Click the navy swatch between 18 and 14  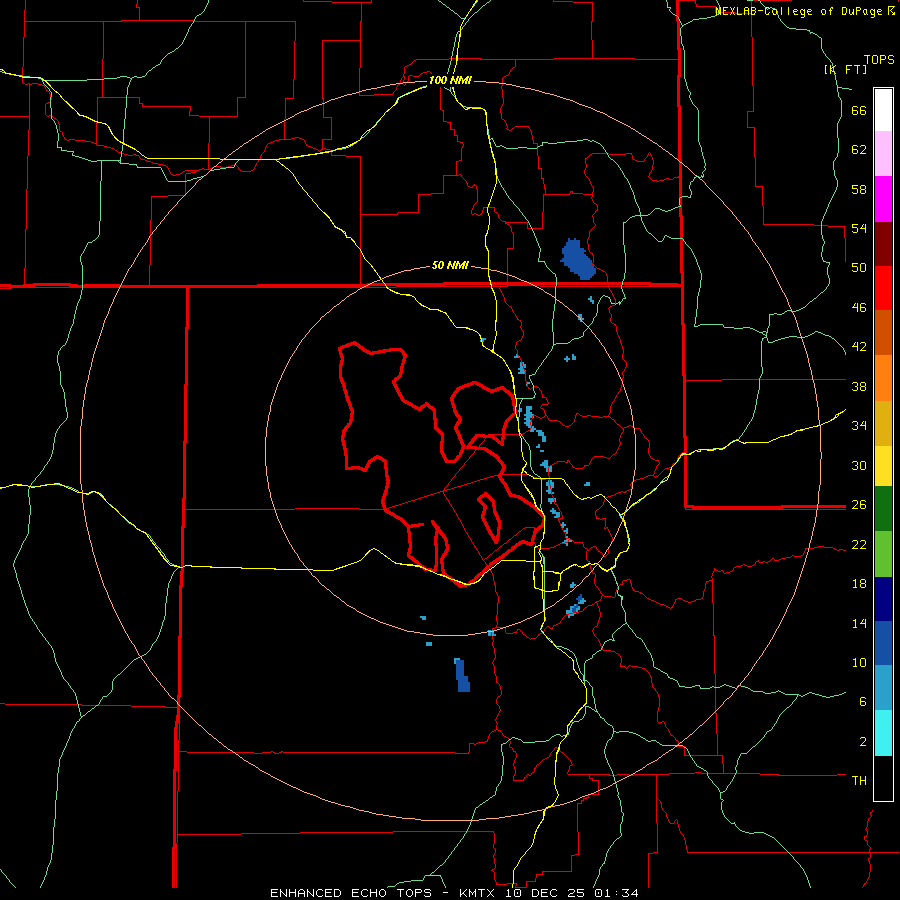883,599
